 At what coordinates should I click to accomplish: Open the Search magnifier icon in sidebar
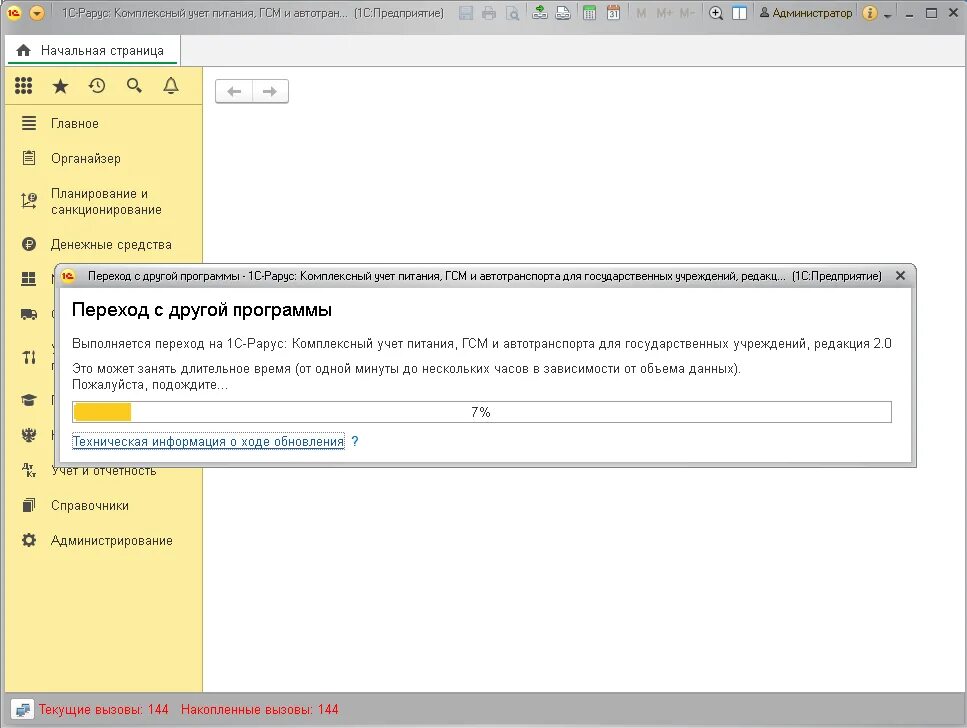[x=134, y=86]
